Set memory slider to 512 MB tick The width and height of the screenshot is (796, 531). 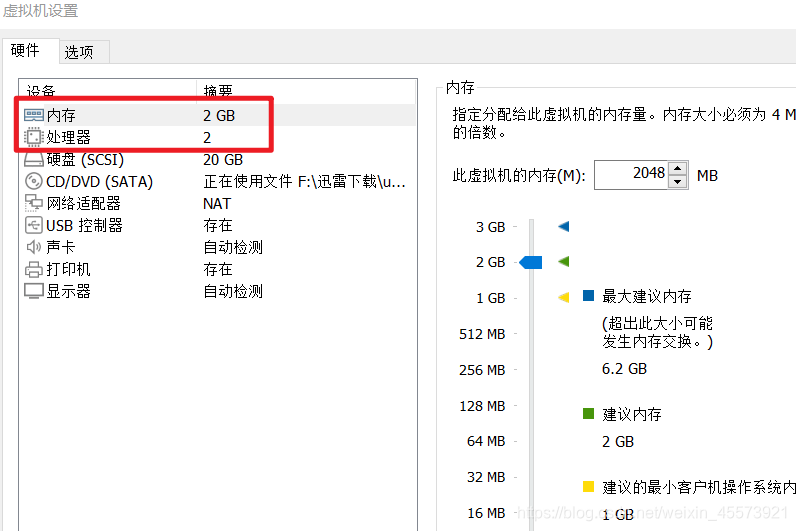[x=516, y=334]
